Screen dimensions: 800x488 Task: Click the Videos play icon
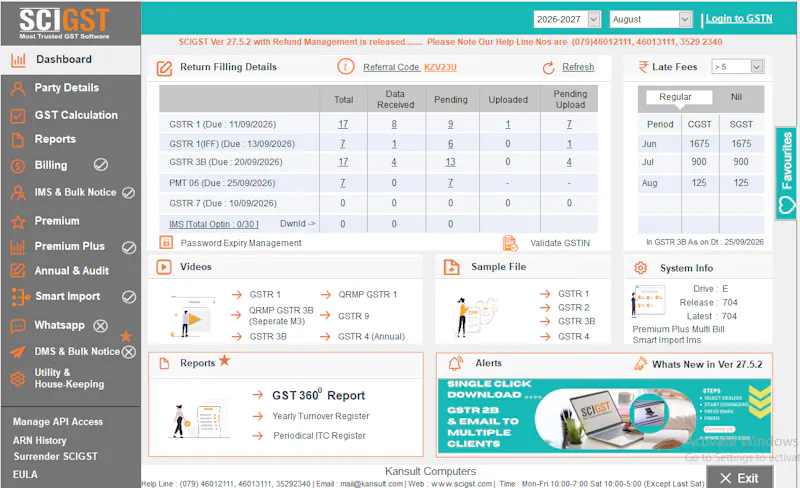click(164, 267)
